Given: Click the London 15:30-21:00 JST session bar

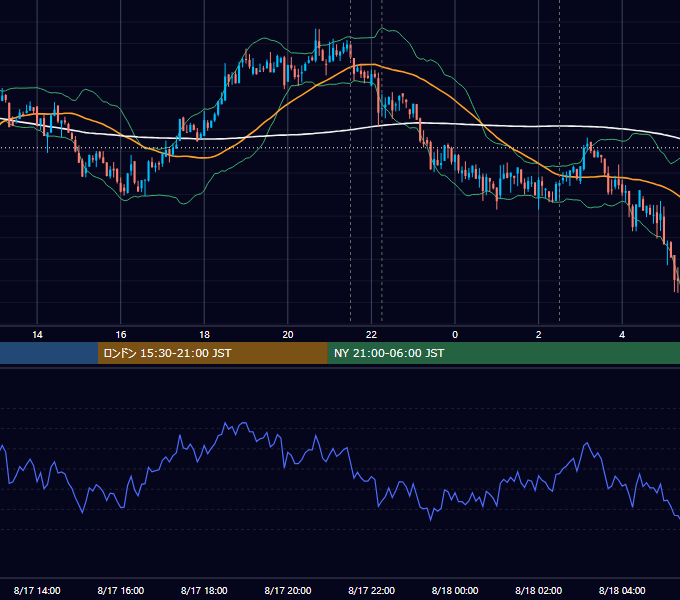Looking at the screenshot, I should pyautogui.click(x=212, y=353).
